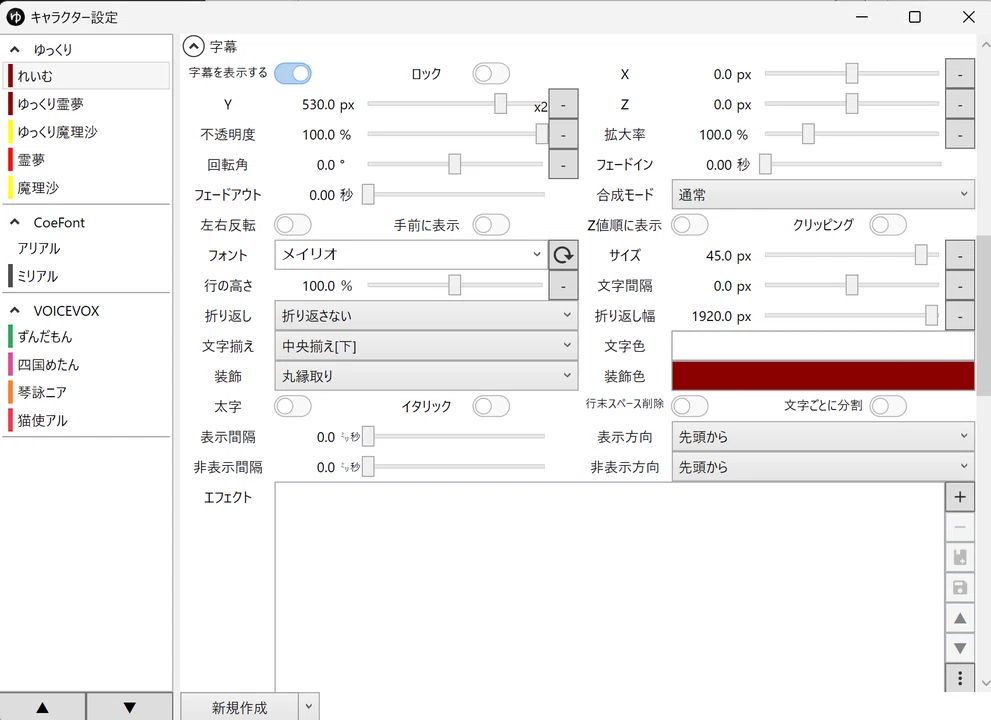This screenshot has width=991, height=720.
Task: Open the 文字揃え dropdown showing 中央揃え[下]
Action: tap(426, 346)
